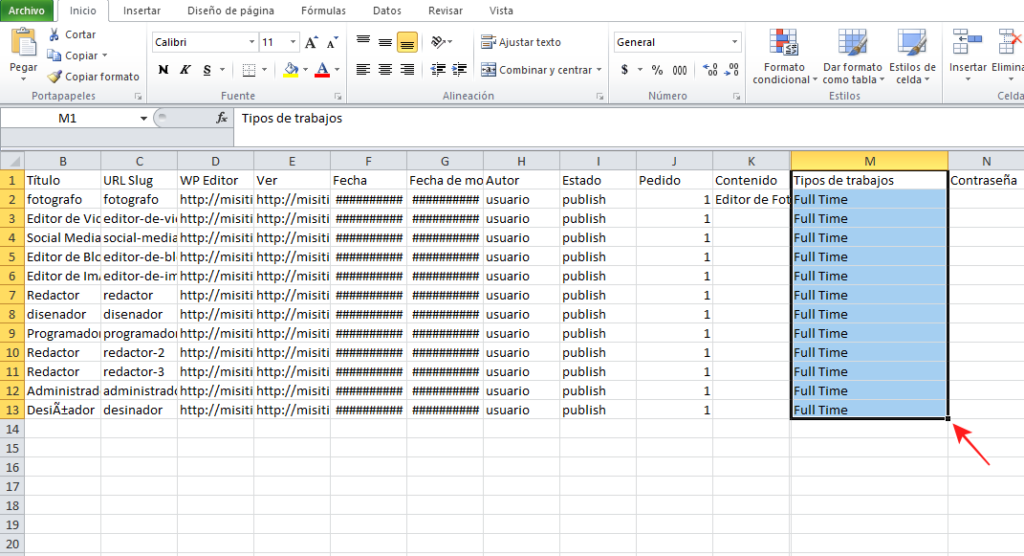Apply cell borders icon

pyautogui.click(x=249, y=69)
